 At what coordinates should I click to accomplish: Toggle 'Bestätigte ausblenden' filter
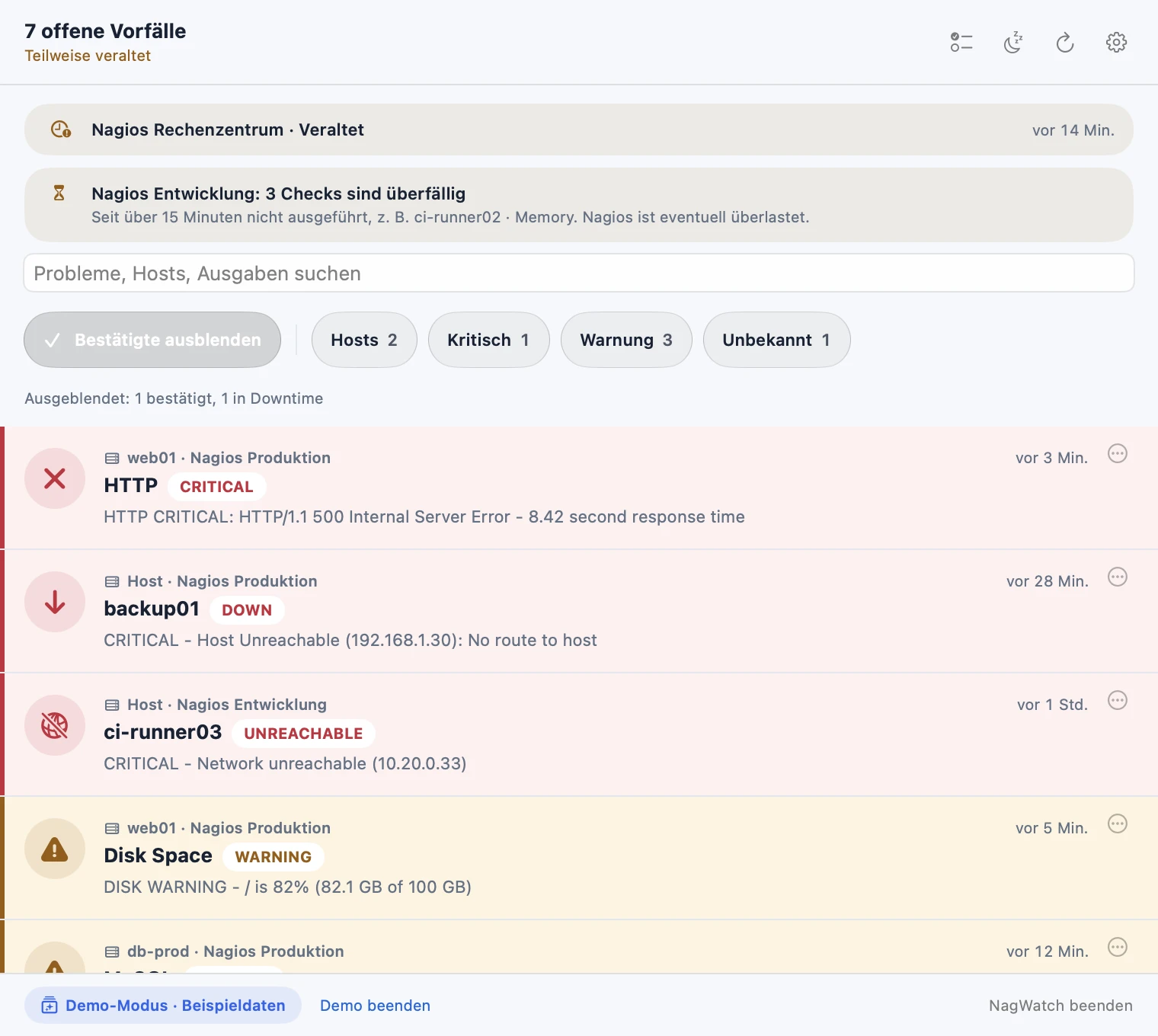click(152, 340)
